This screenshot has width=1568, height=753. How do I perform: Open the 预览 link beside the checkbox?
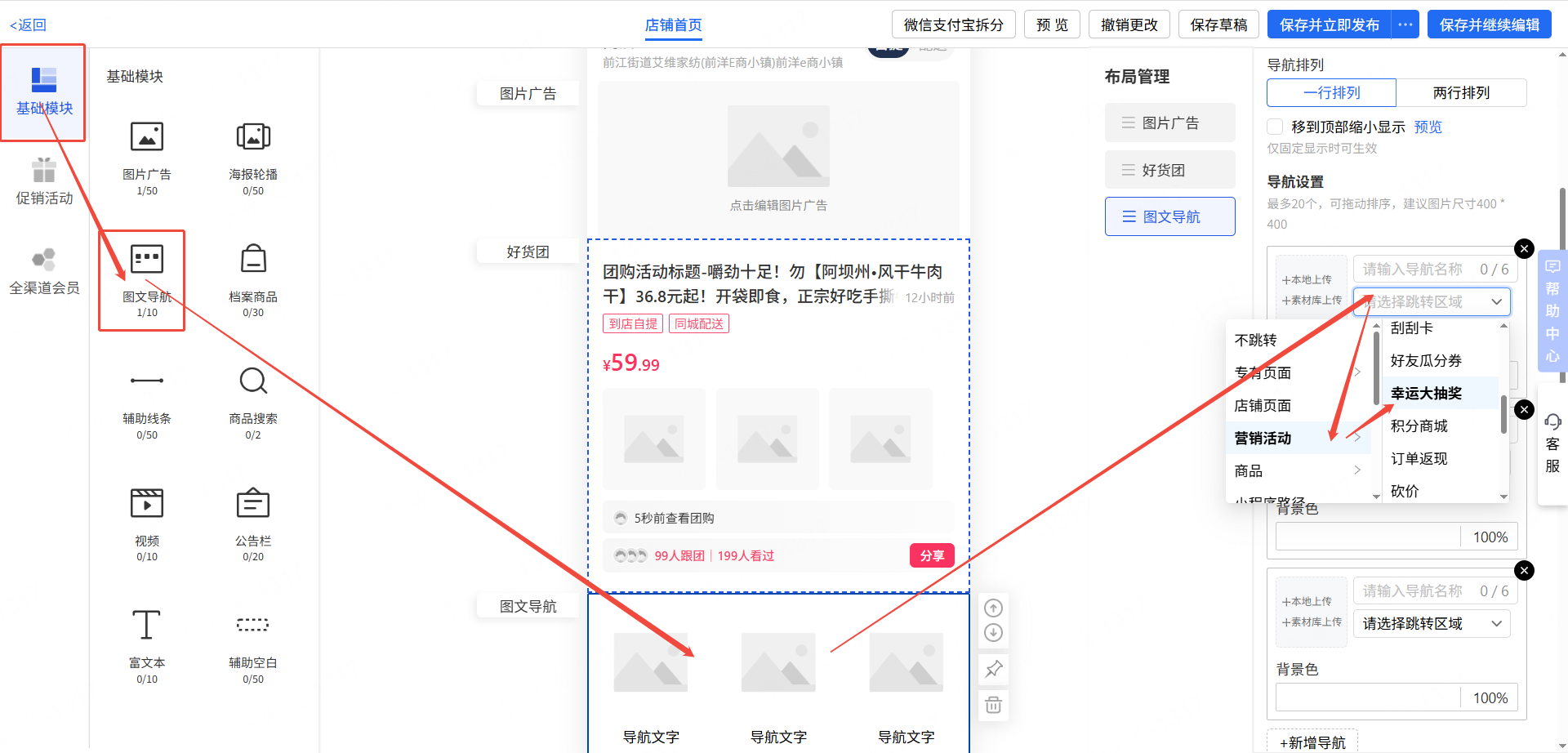1428,127
